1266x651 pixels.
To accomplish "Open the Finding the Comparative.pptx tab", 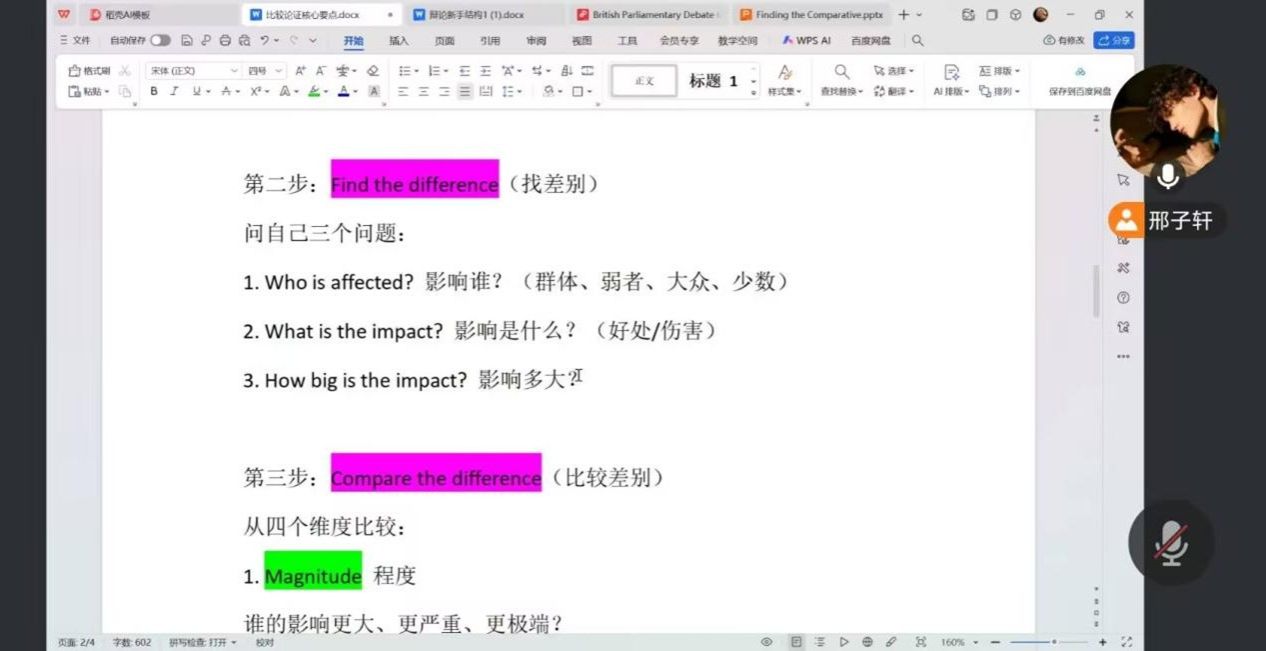I will tap(811, 15).
